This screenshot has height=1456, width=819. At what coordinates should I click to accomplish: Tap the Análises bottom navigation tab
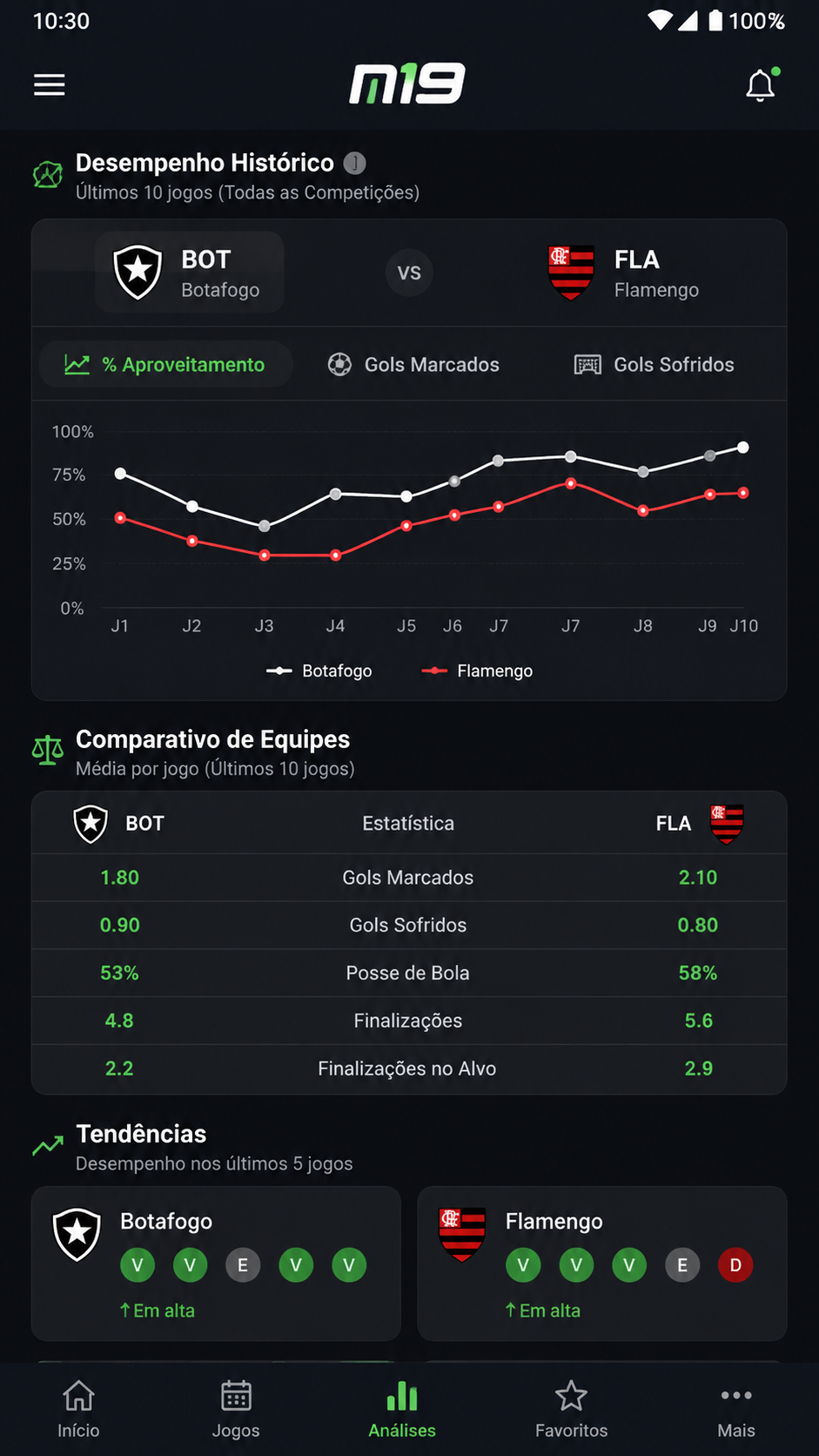point(402,1408)
